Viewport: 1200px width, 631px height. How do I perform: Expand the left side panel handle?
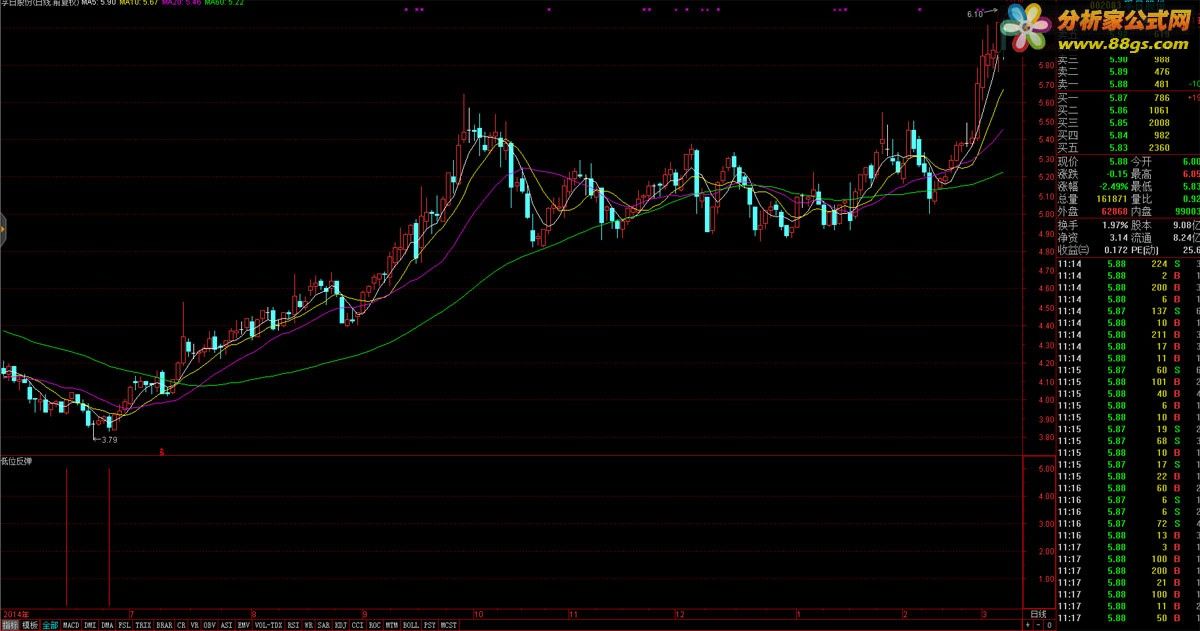pos(3,230)
